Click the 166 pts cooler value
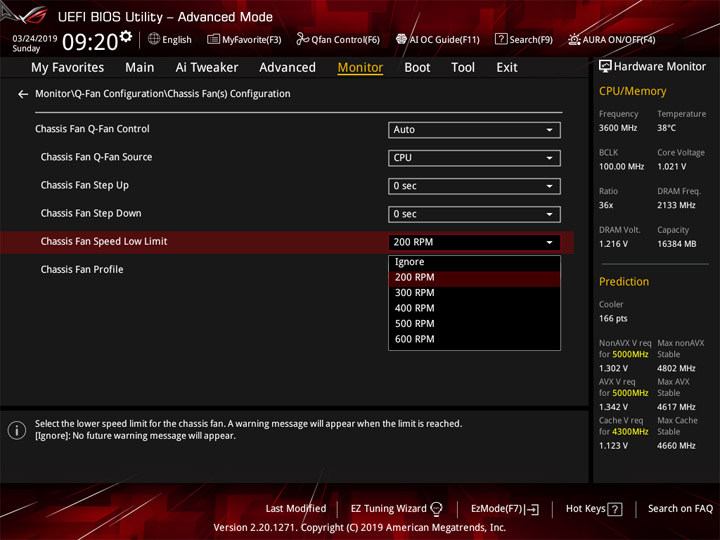Image resolution: width=720 pixels, height=540 pixels. tap(613, 319)
